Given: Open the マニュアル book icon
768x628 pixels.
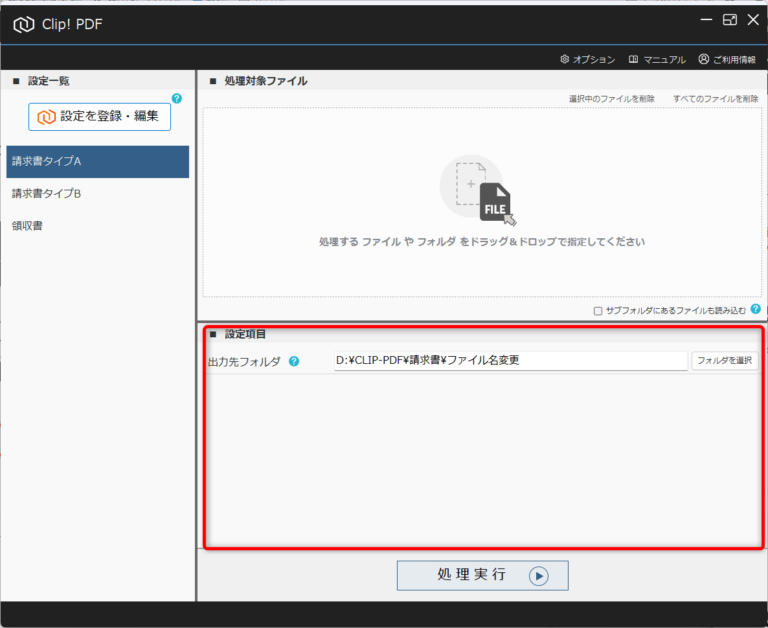Looking at the screenshot, I should 633,59.
